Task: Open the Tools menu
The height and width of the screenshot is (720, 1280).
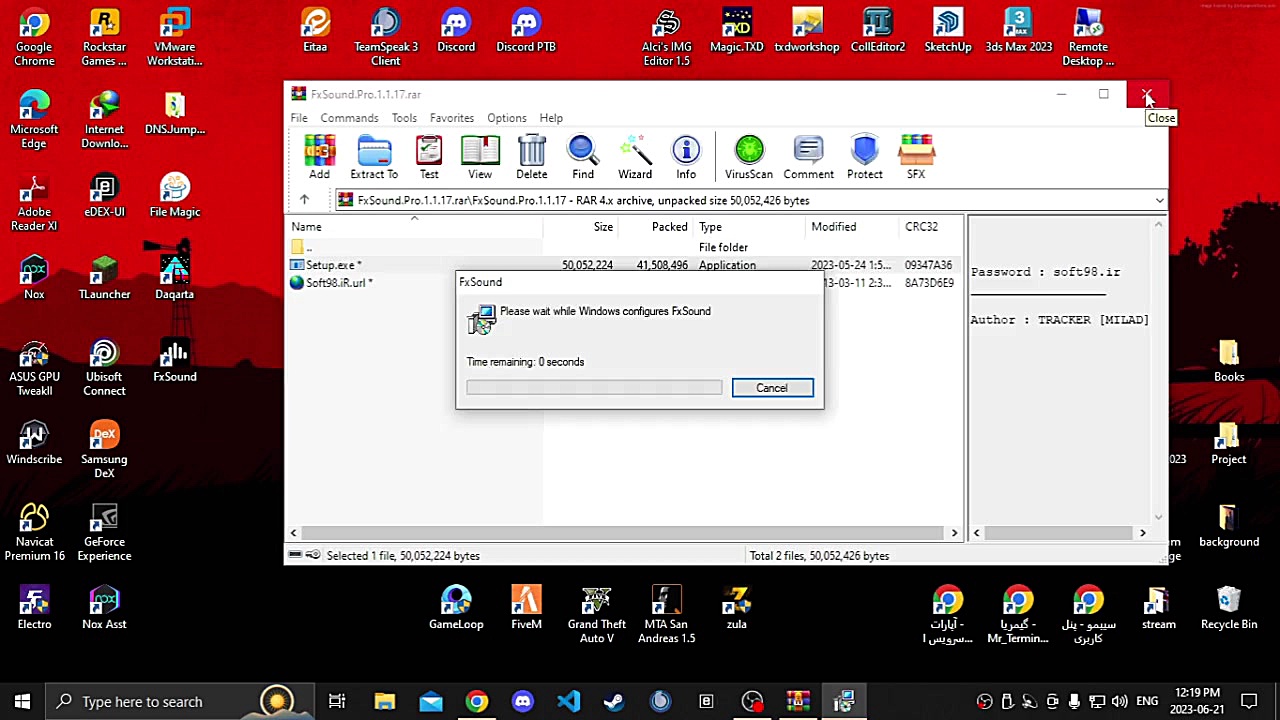Action: [404, 118]
